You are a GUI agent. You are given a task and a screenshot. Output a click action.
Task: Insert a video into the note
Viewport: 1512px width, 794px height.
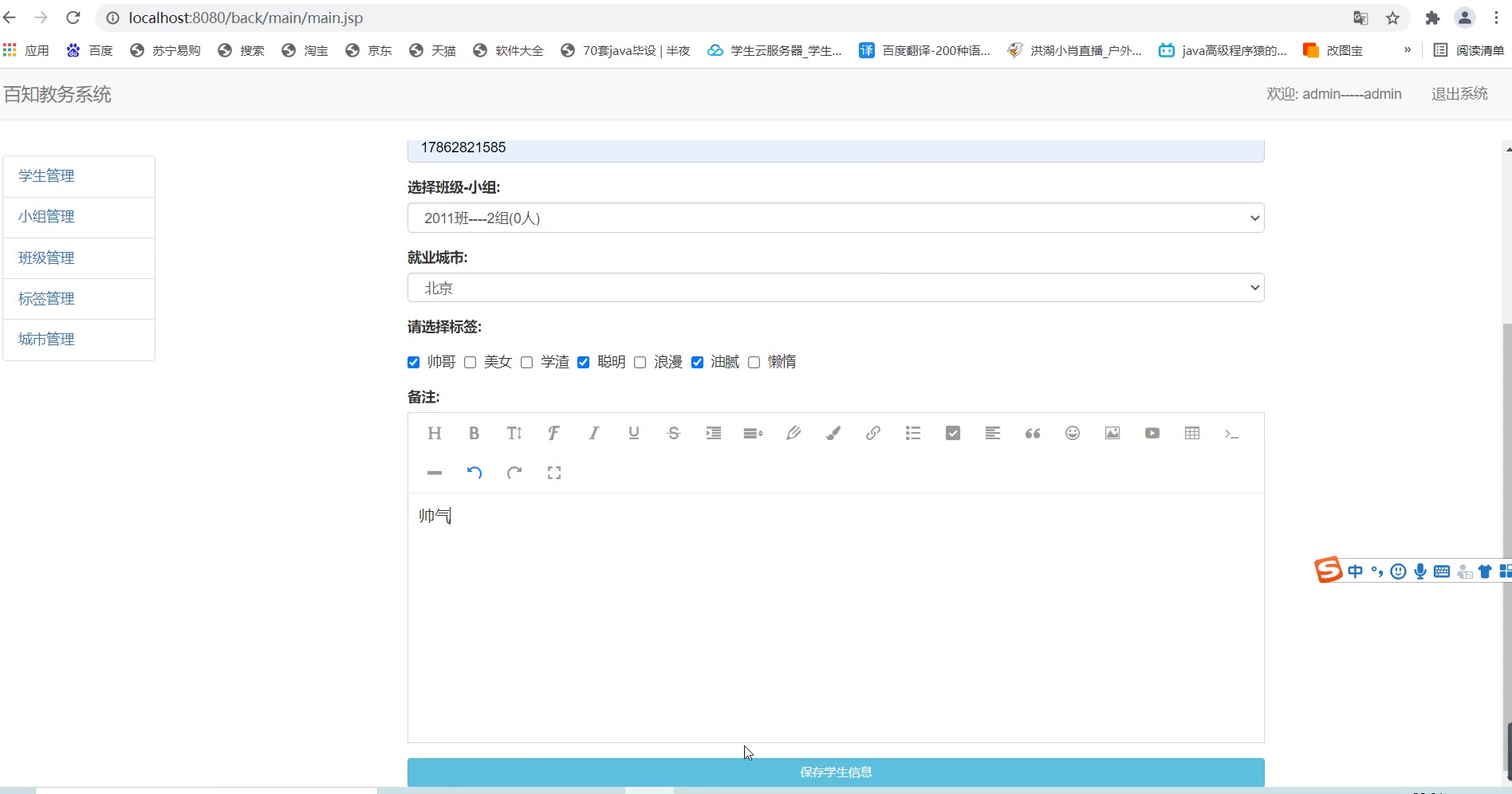(x=1152, y=433)
